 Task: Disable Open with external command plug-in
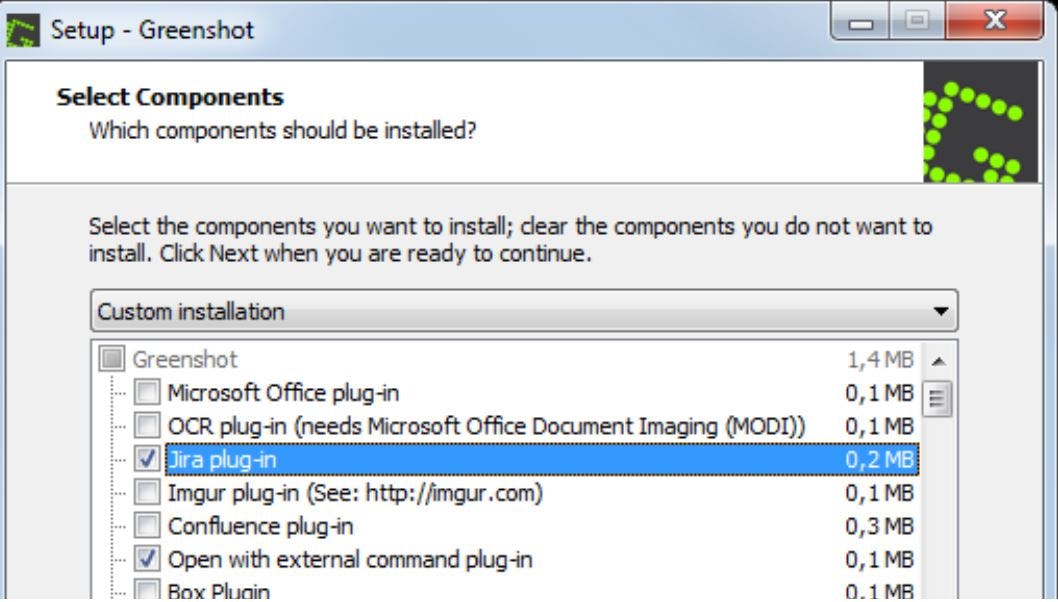pyautogui.click(x=147, y=559)
